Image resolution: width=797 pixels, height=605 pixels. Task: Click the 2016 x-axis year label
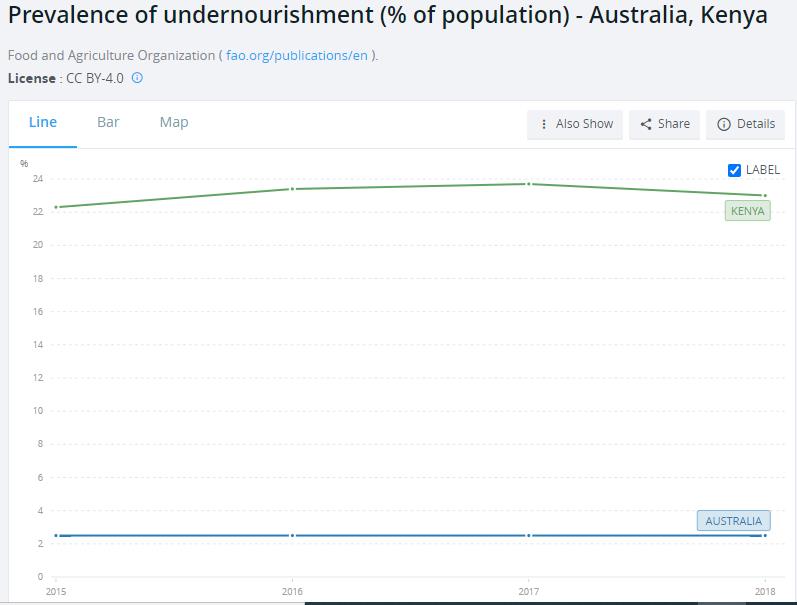click(x=292, y=592)
